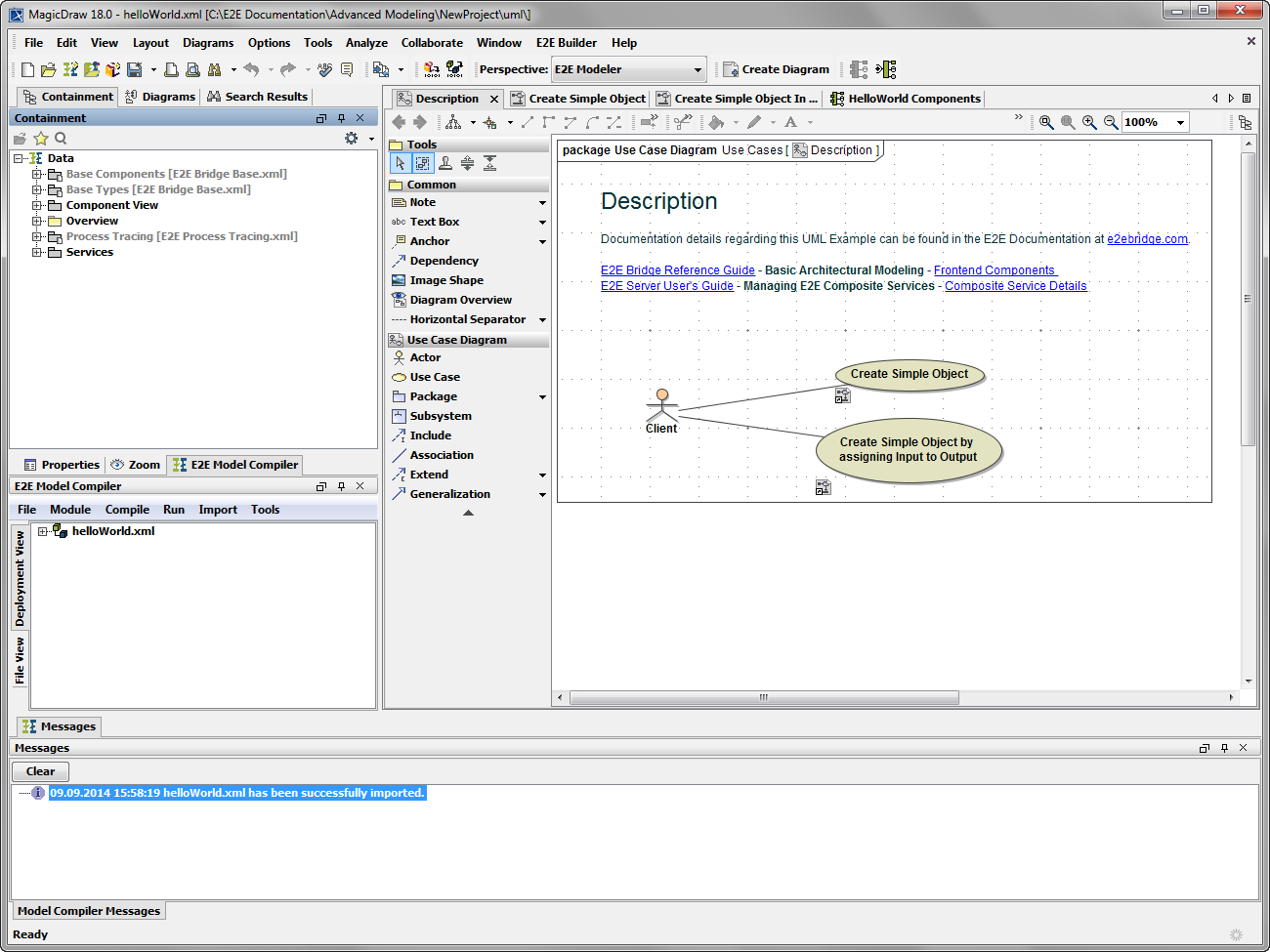The image size is (1270, 952).
Task: Expand the helloWorld.xml tree node
Action: (43, 531)
